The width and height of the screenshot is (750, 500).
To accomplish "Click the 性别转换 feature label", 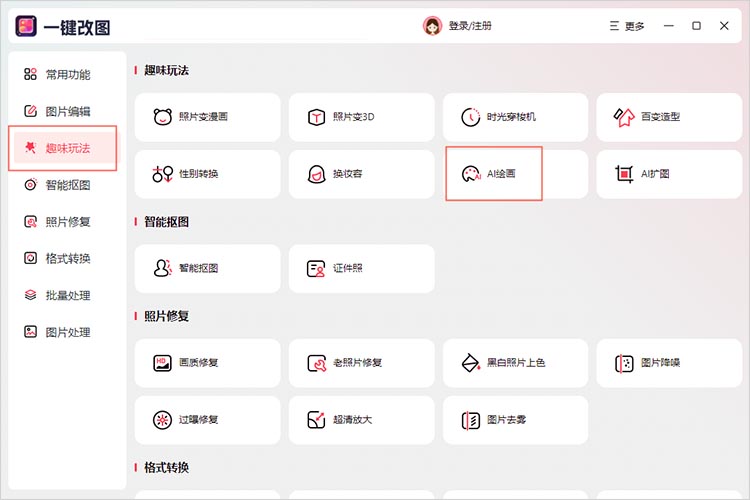I will point(199,174).
